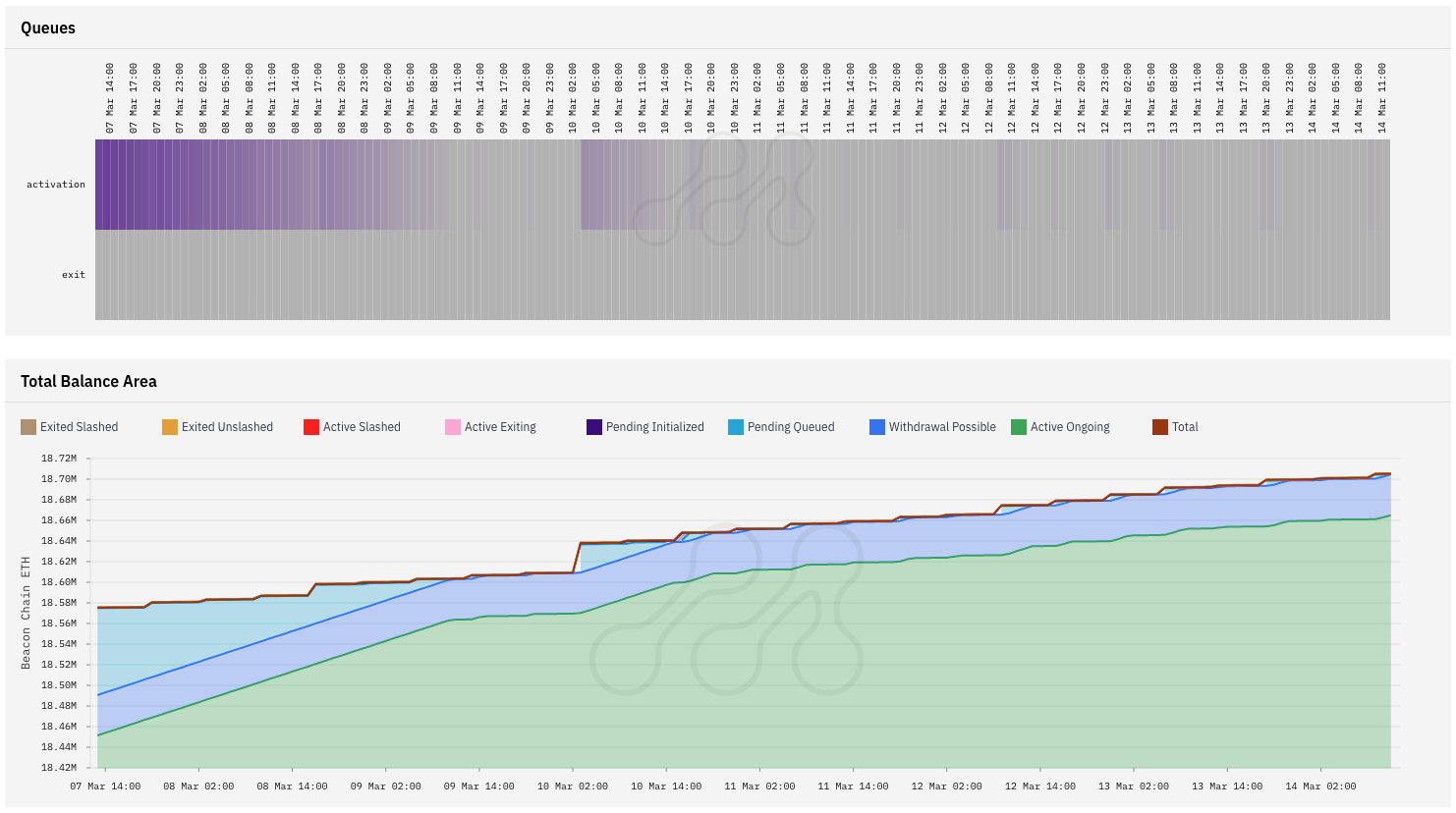Click the 18.64M y-axis label
Screen dimensions: 1456x813
pos(59,541)
